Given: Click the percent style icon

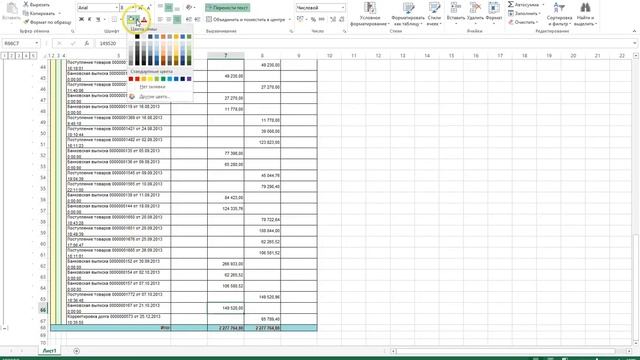Looking at the screenshot, I should click(313, 19).
